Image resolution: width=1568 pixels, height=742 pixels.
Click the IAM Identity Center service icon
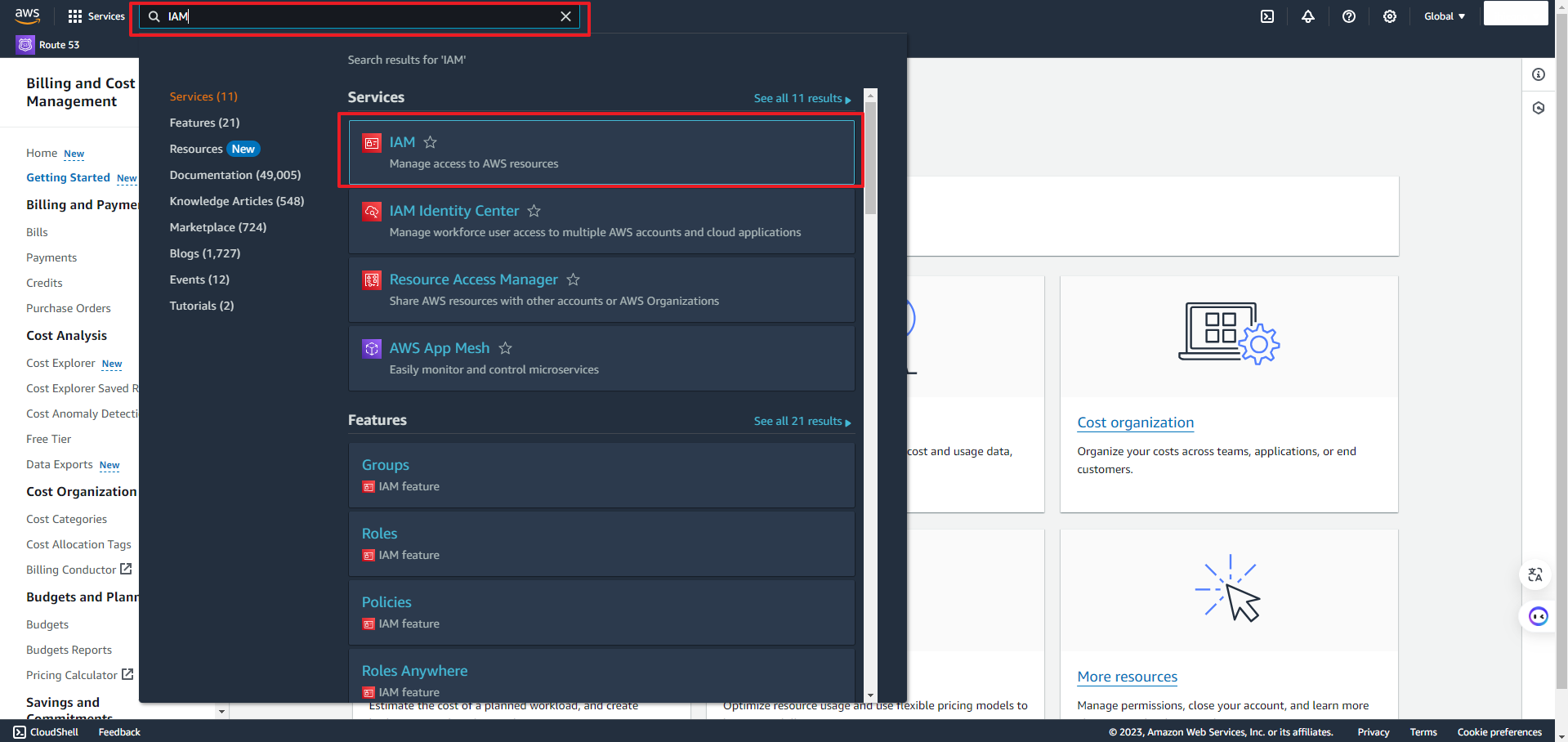(372, 212)
